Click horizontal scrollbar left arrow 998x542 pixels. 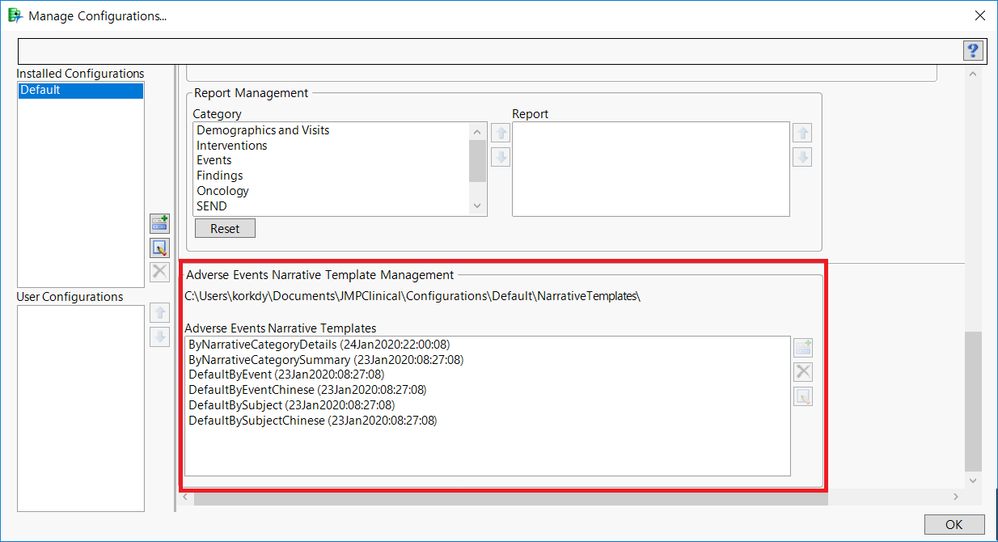(x=186, y=497)
